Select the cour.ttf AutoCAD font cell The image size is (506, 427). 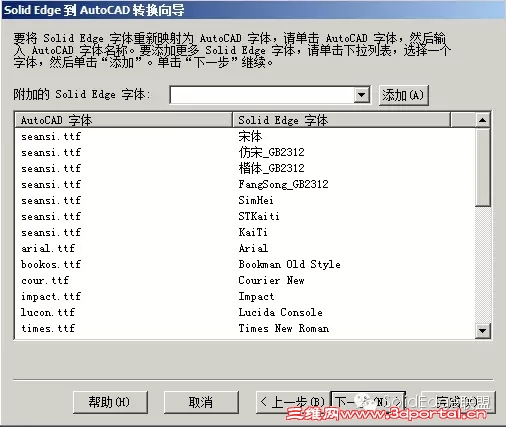click(x=45, y=280)
